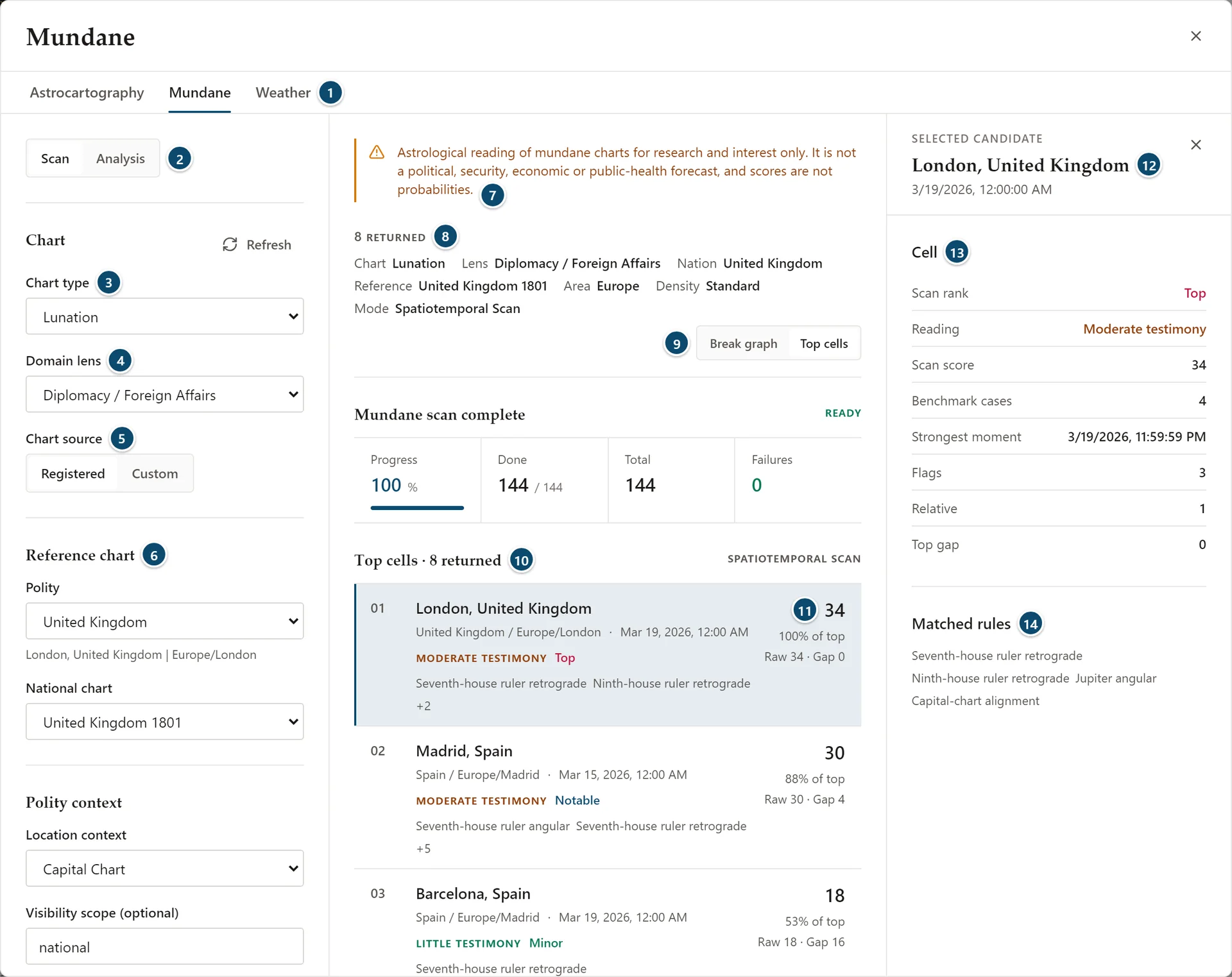Open the National chart dropdown
Image resolution: width=1232 pixels, height=977 pixels.
point(164,722)
